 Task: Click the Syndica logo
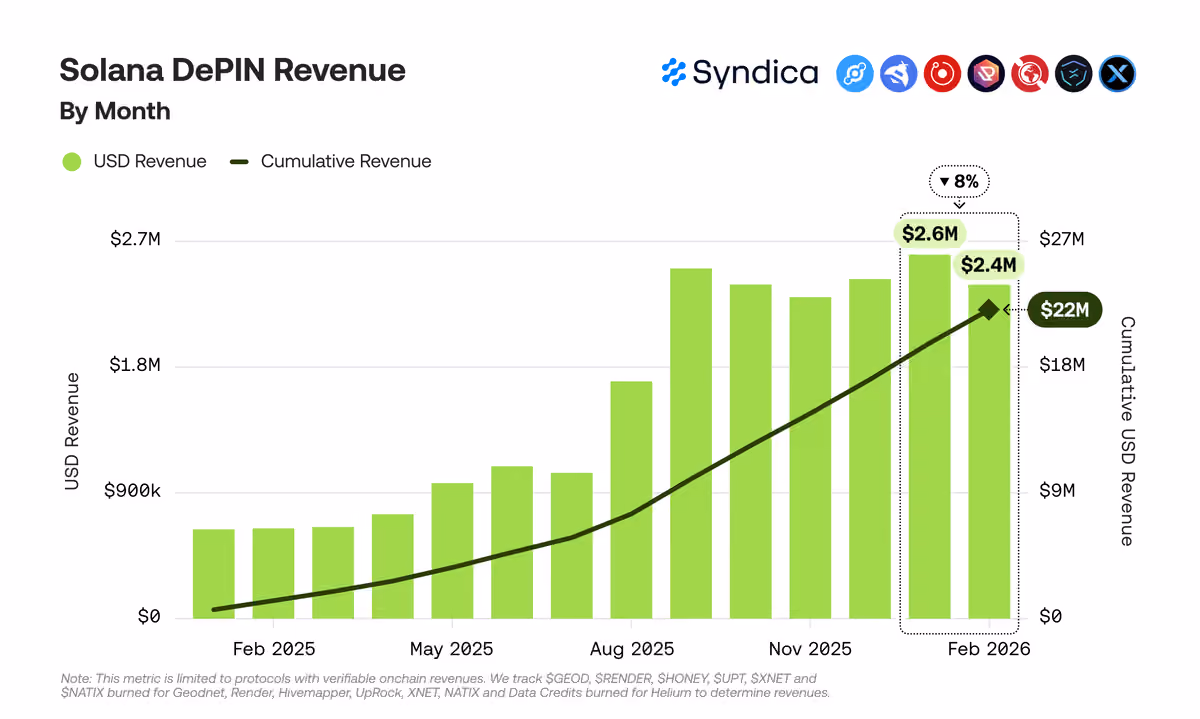(x=739, y=73)
